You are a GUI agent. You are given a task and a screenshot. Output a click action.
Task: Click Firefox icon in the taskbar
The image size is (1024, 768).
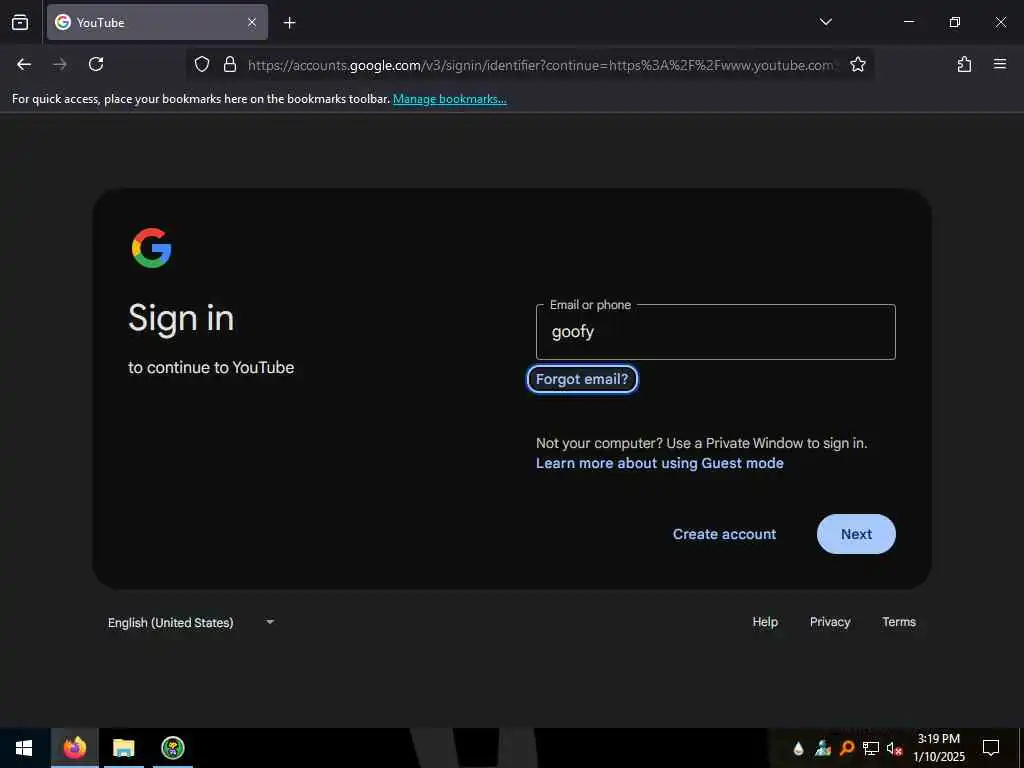pyautogui.click(x=74, y=748)
